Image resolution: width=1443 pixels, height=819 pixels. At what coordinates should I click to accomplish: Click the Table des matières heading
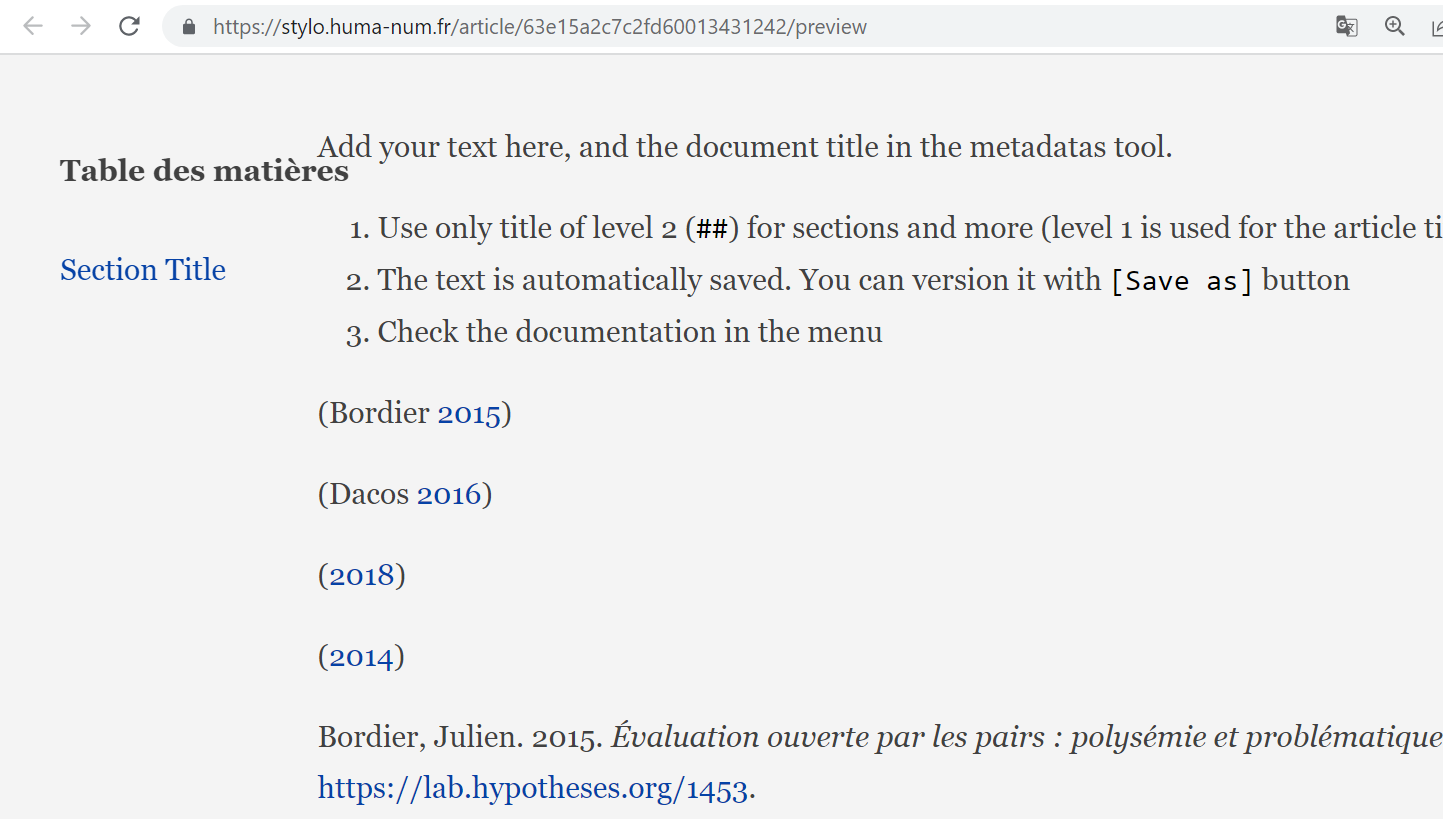coord(203,170)
